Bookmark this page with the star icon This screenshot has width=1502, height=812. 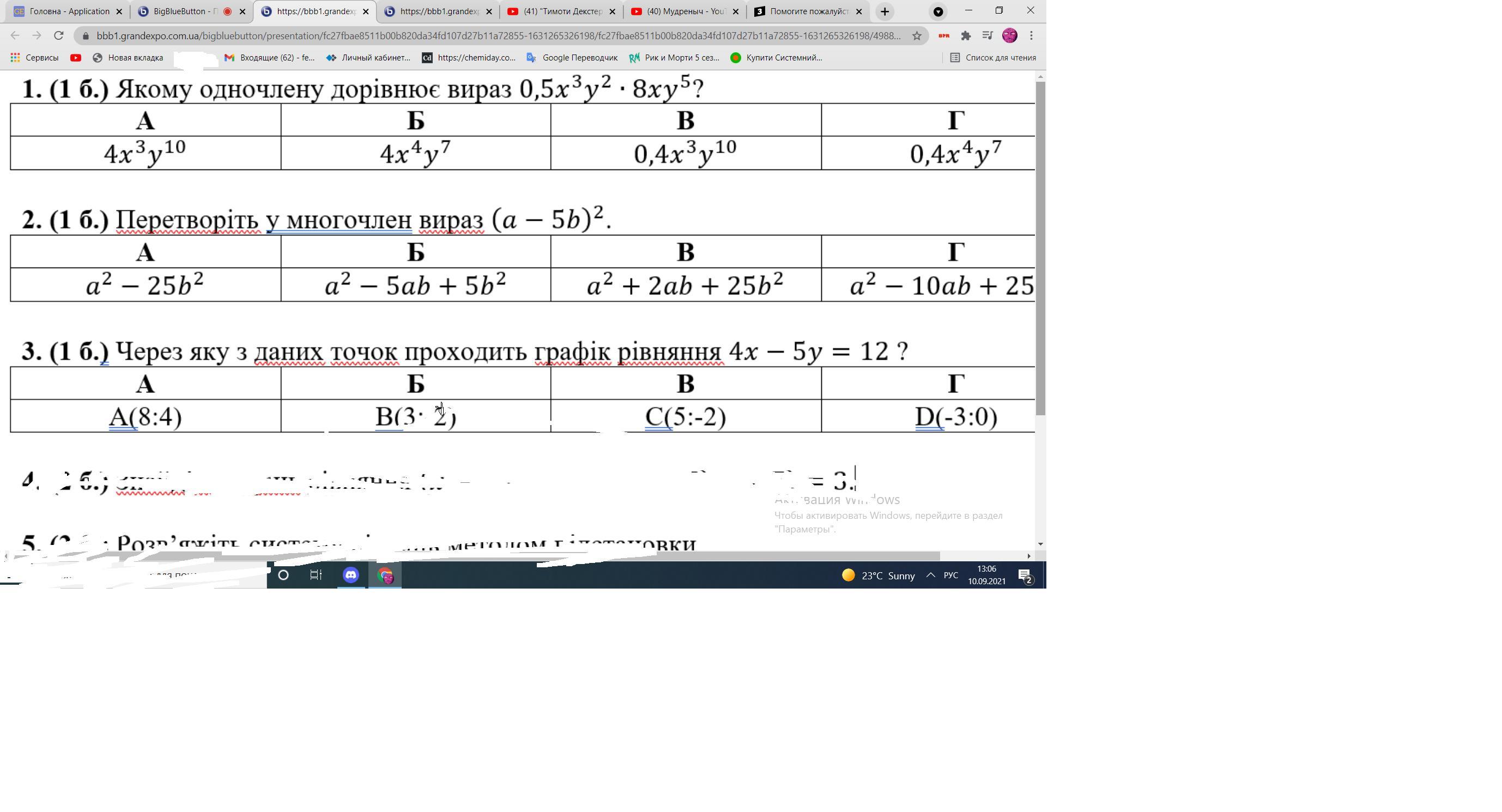tap(917, 35)
